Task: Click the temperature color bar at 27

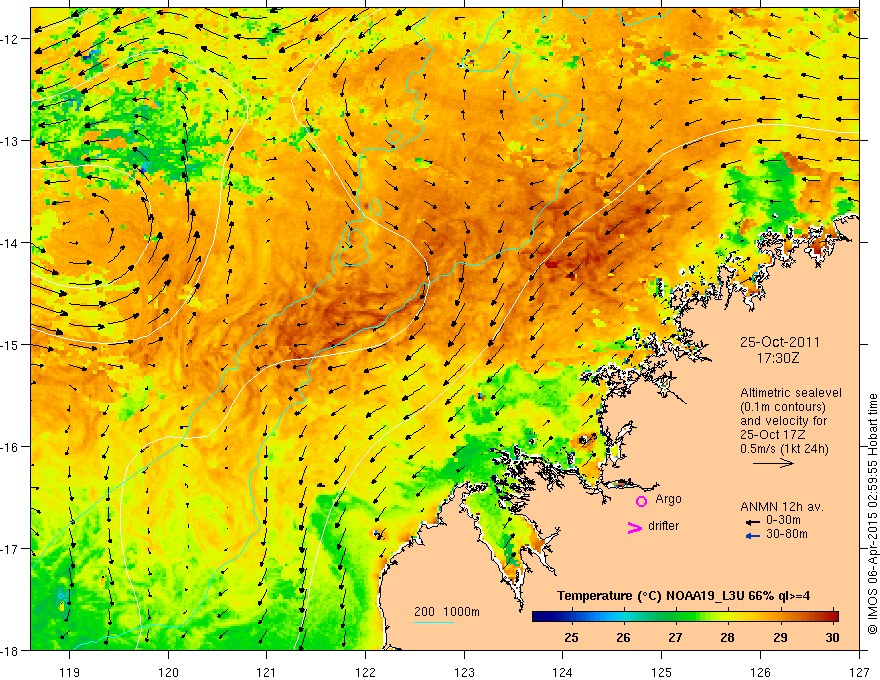Action: 675,617
